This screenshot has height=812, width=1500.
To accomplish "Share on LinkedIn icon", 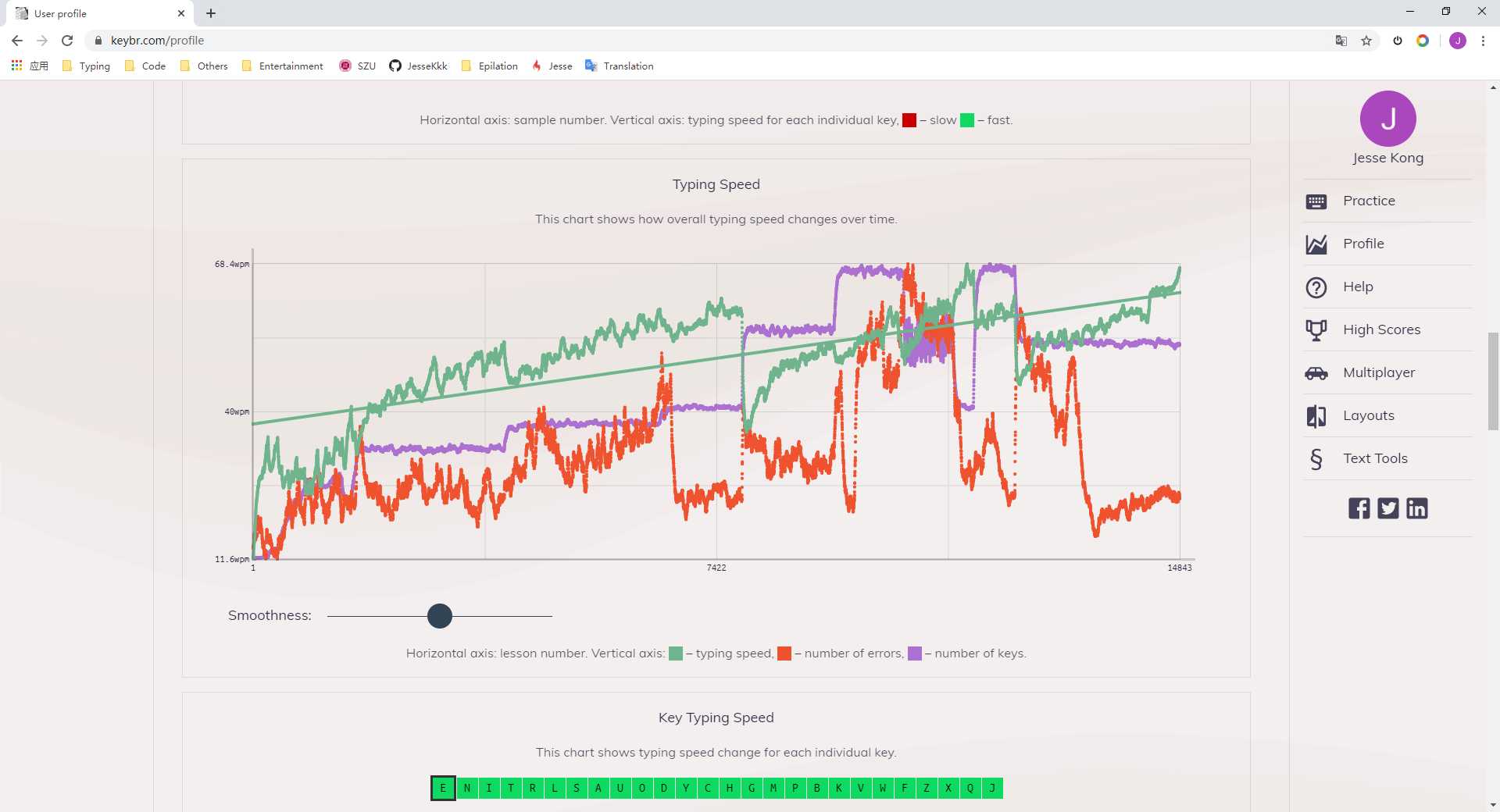I will (1416, 508).
